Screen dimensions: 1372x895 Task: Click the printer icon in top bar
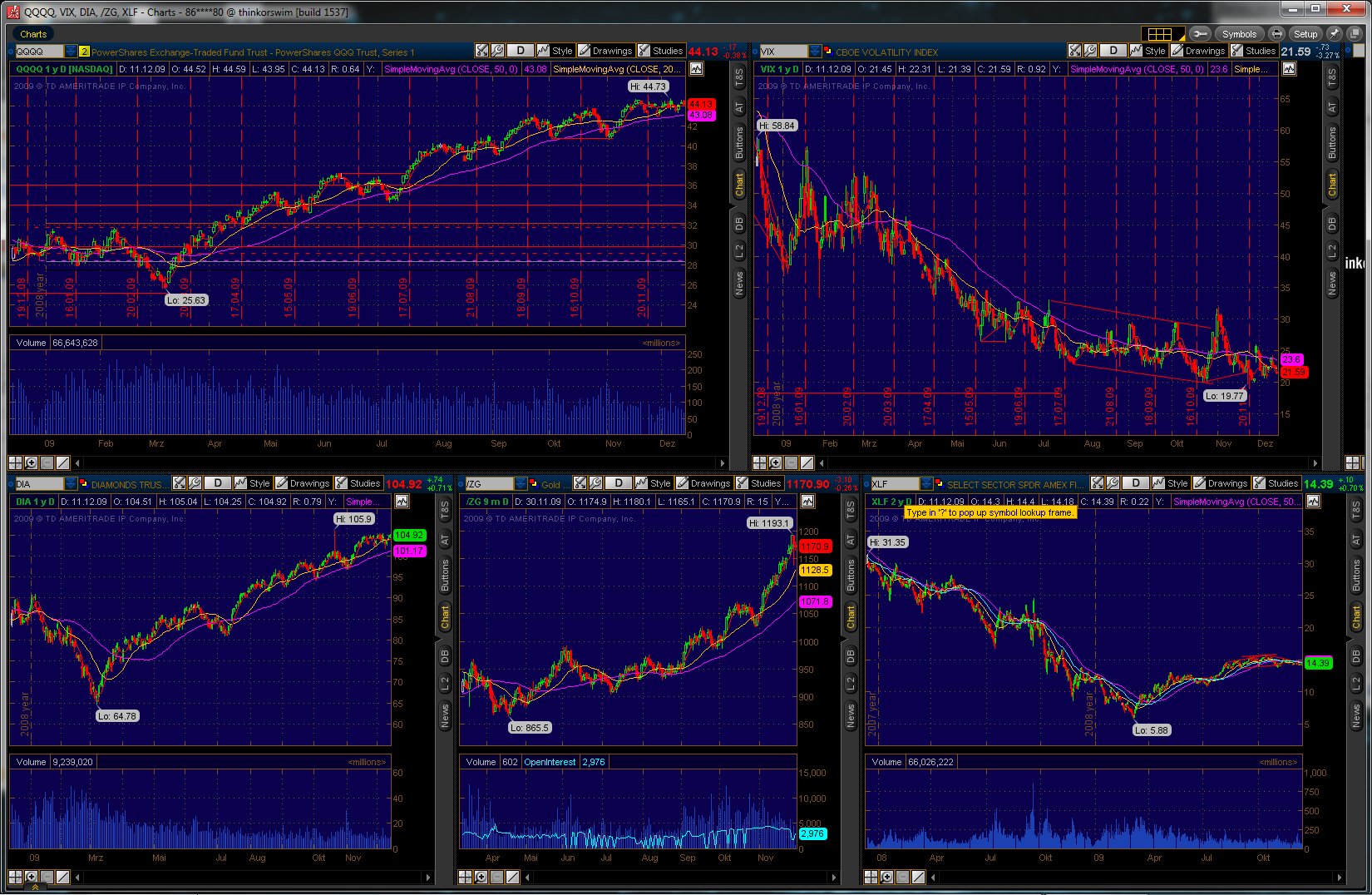1276,34
